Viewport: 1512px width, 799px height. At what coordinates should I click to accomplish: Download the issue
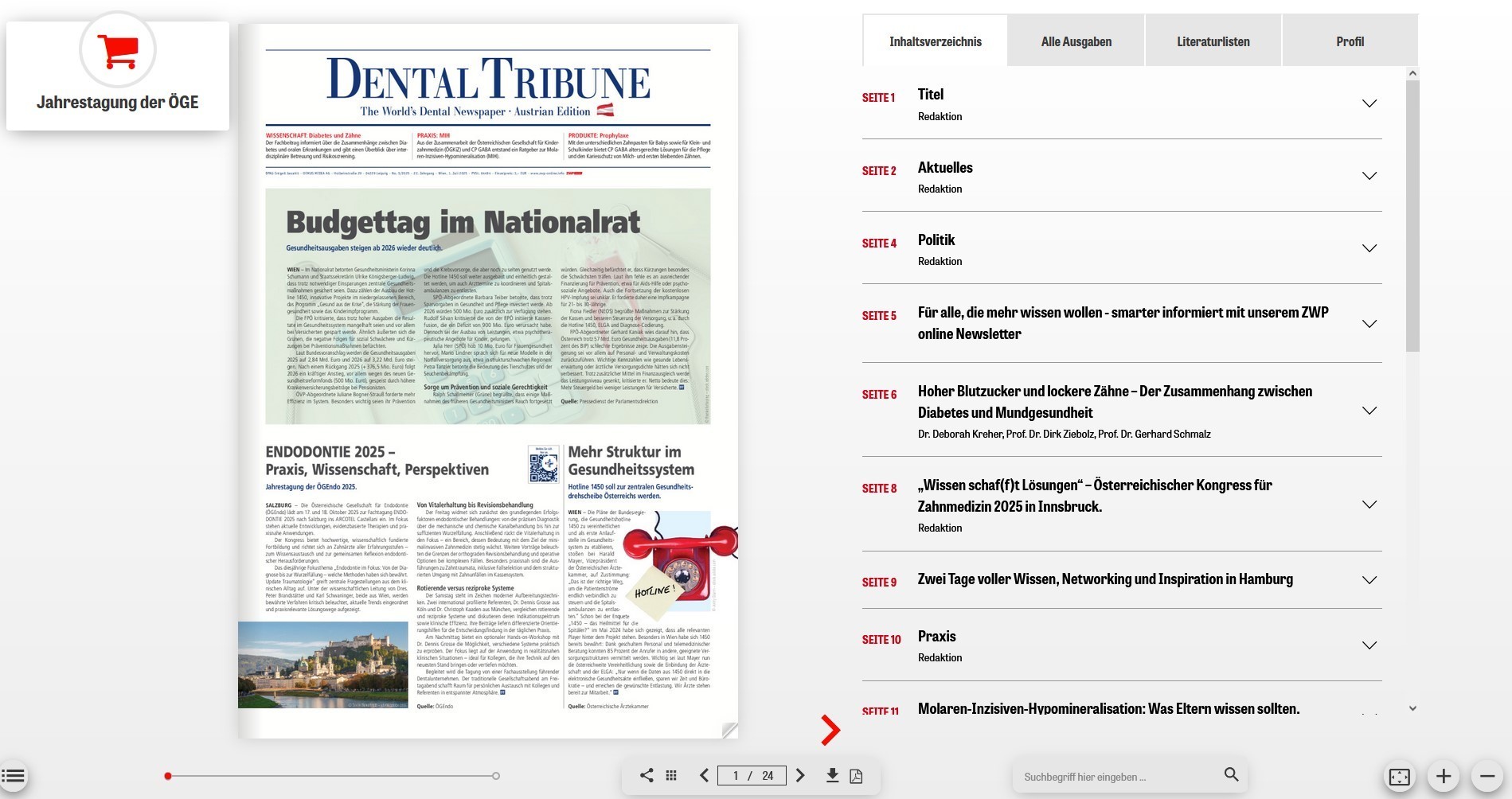pos(832,775)
